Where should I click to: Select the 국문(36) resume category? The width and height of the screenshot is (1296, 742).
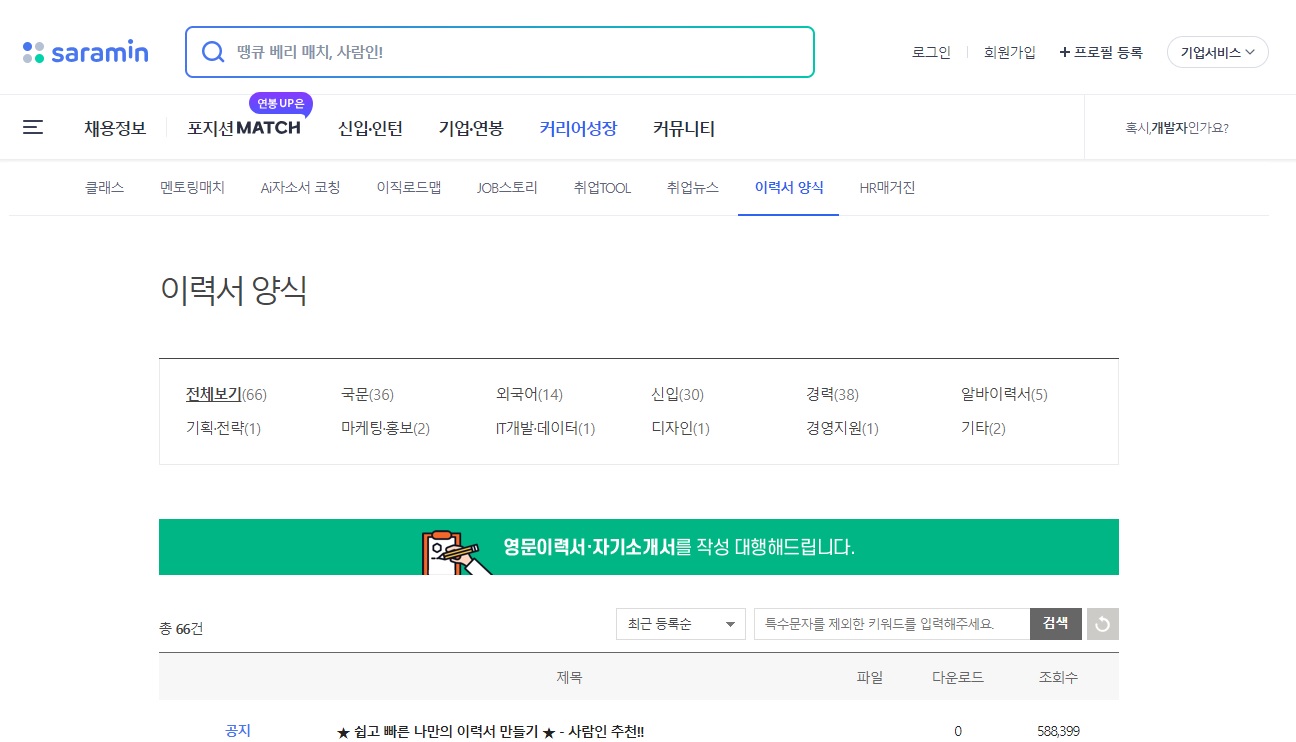coord(367,394)
